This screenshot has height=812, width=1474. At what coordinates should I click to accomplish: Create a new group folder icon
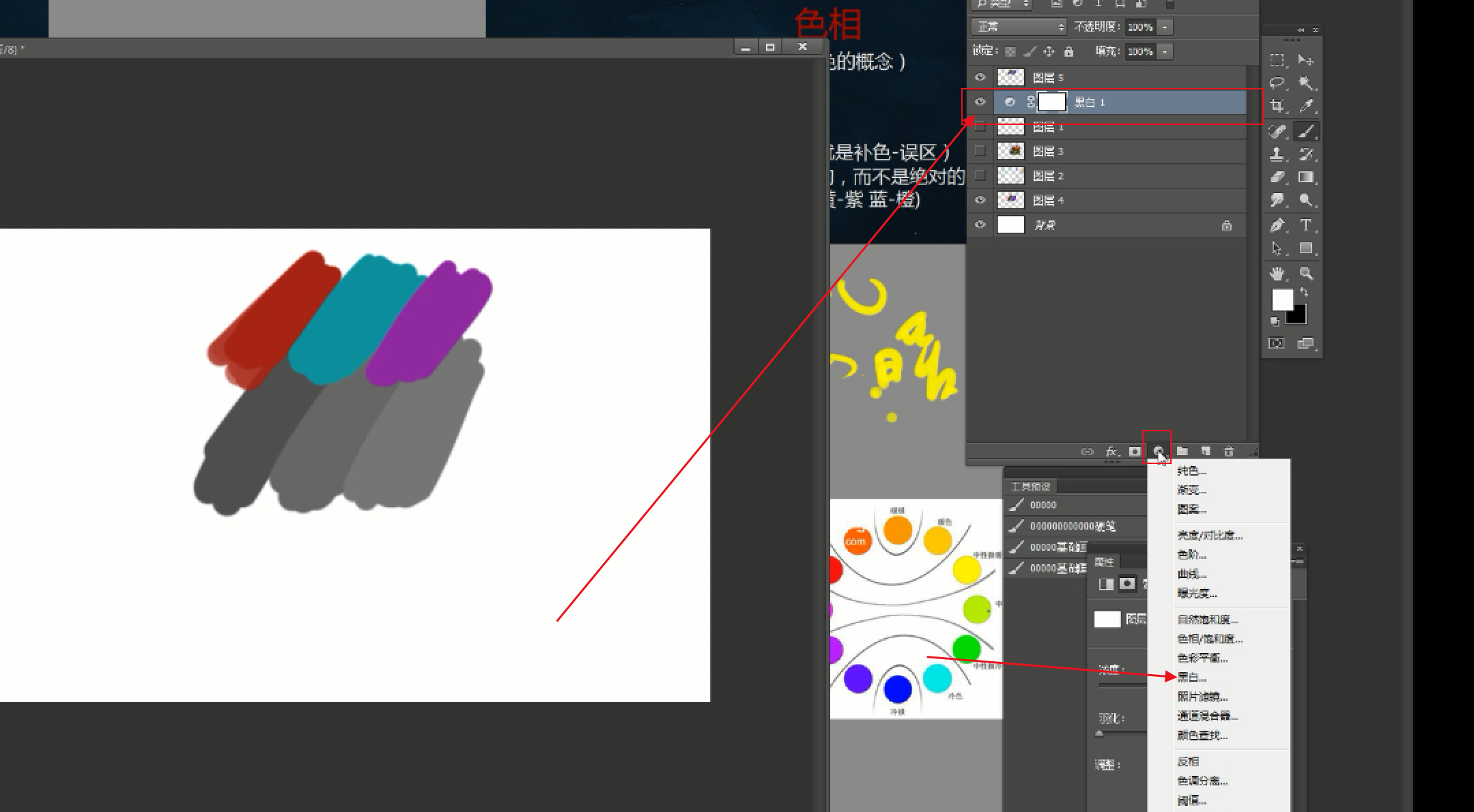point(1182,451)
